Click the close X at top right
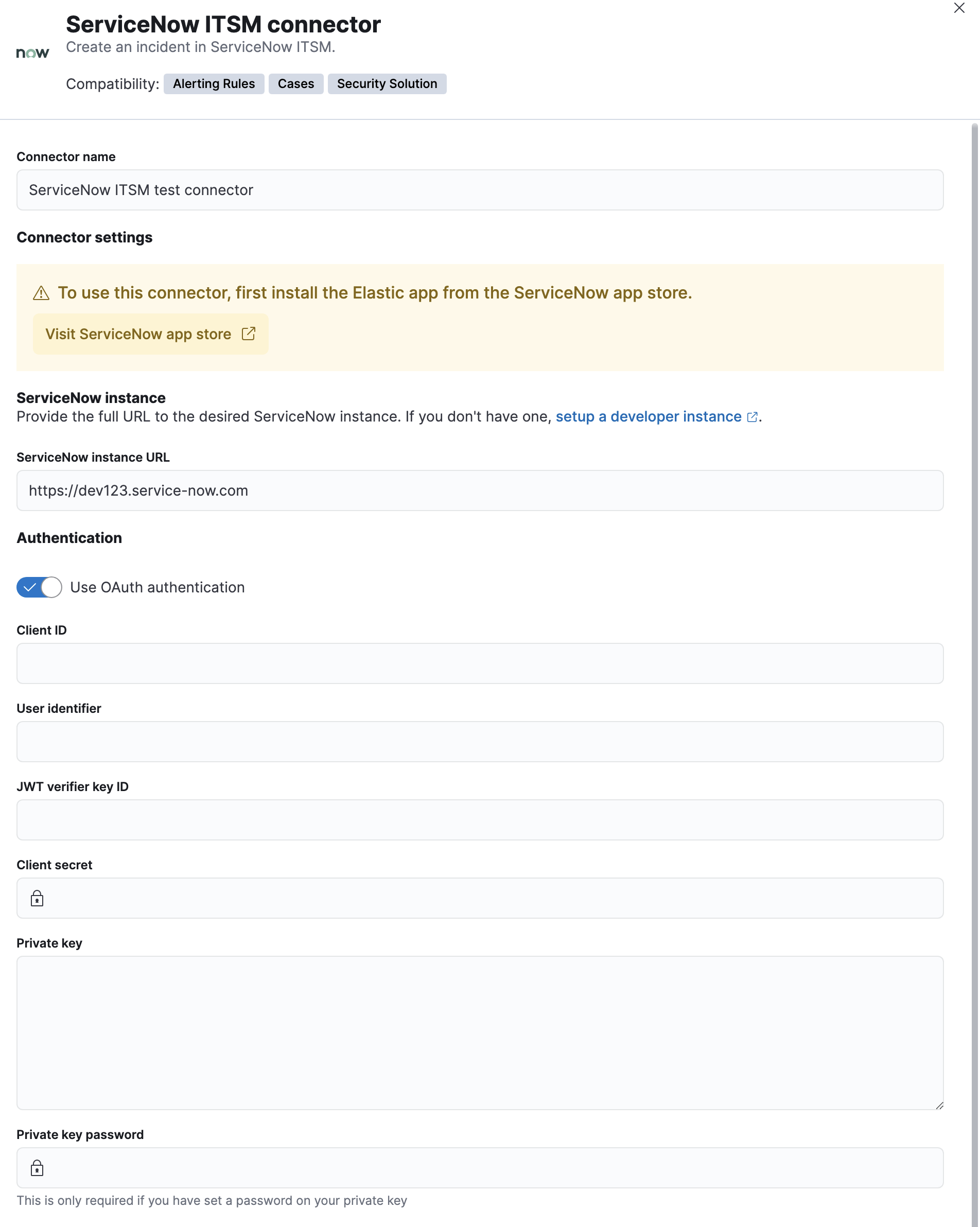 [959, 8]
